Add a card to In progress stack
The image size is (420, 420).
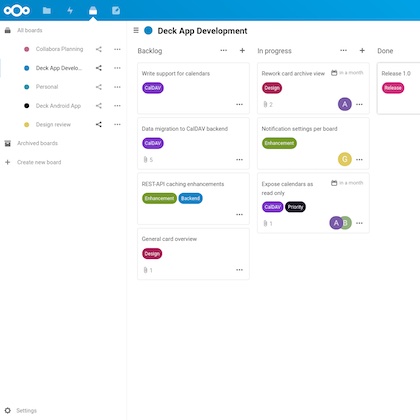362,51
